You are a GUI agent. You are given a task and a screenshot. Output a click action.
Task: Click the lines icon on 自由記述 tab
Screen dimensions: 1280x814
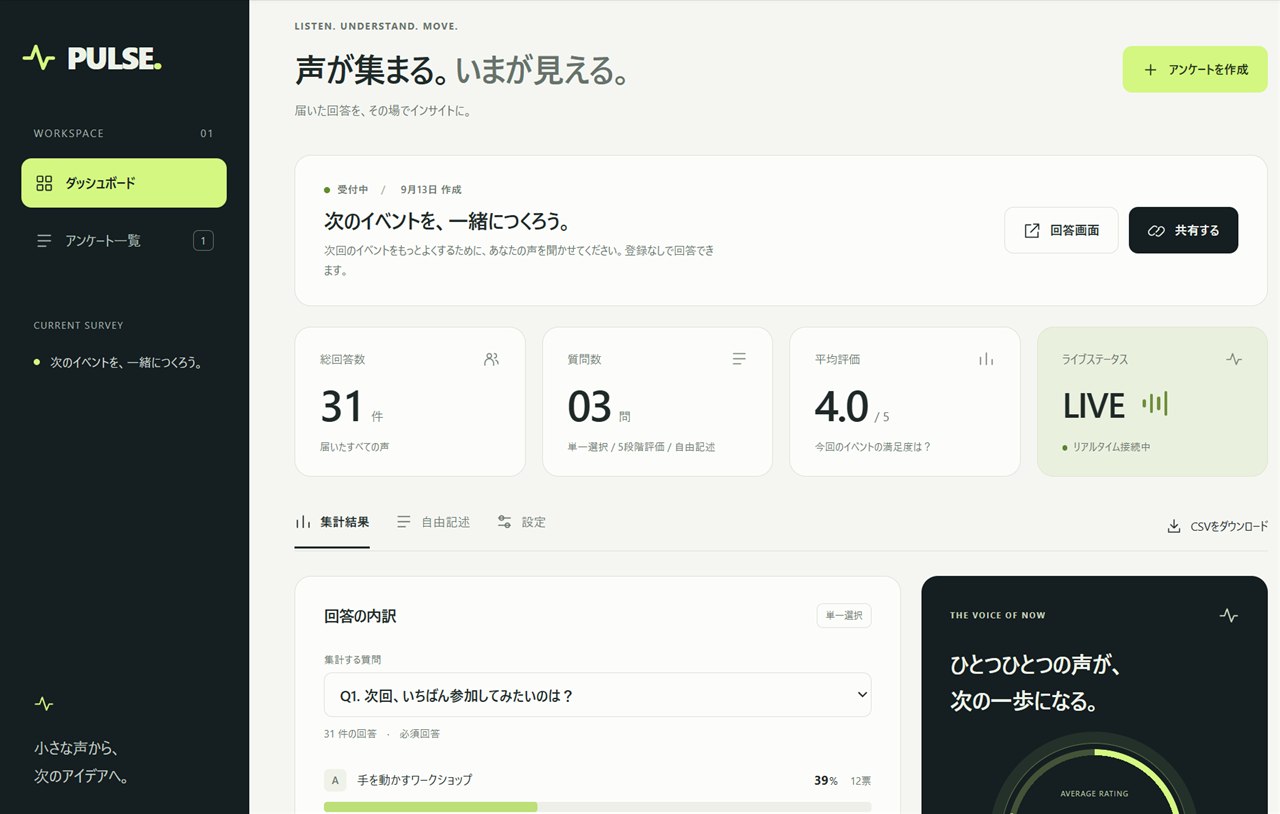(x=404, y=522)
